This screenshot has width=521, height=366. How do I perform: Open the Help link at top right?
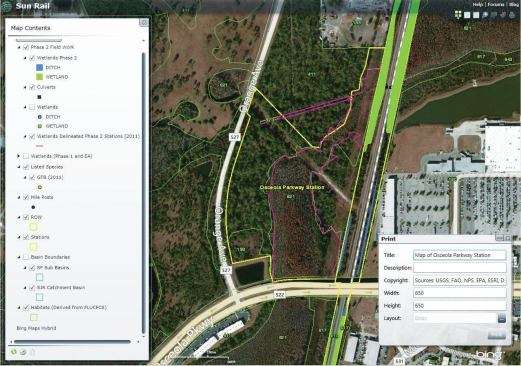(477, 4)
